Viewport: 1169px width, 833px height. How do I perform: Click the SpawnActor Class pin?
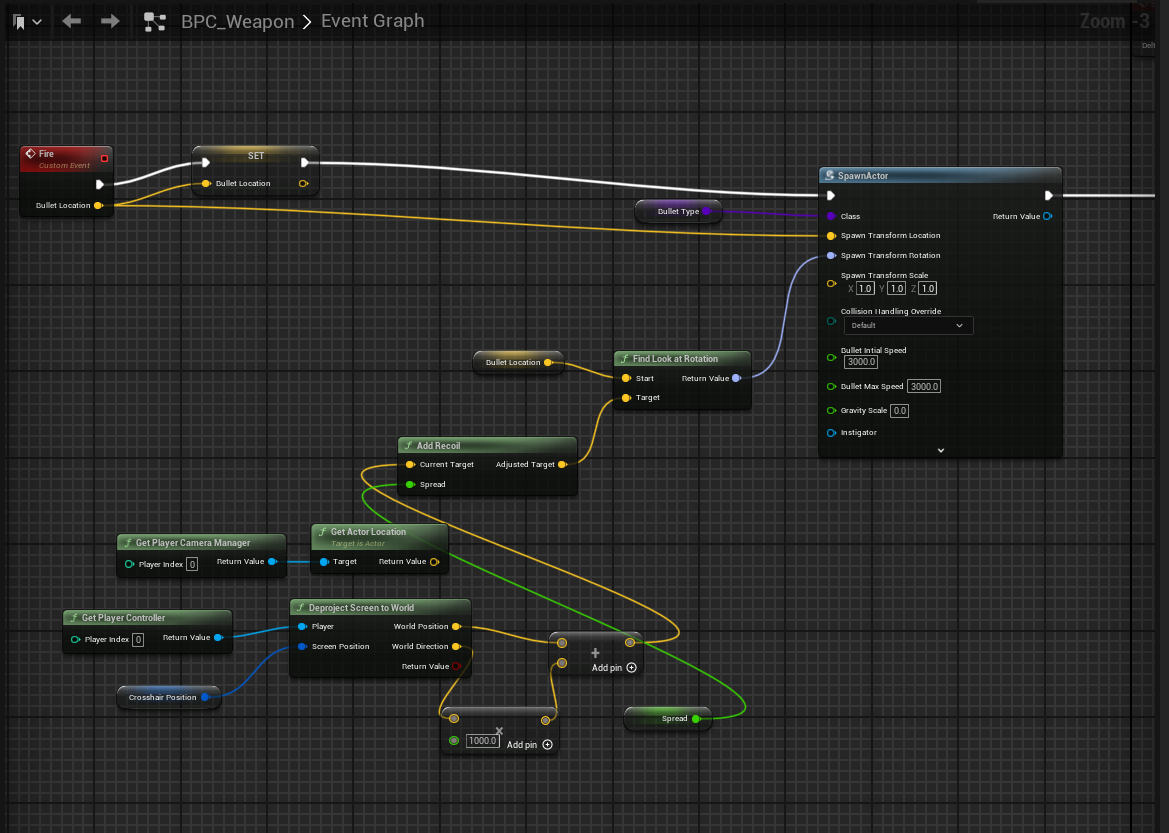click(x=831, y=216)
